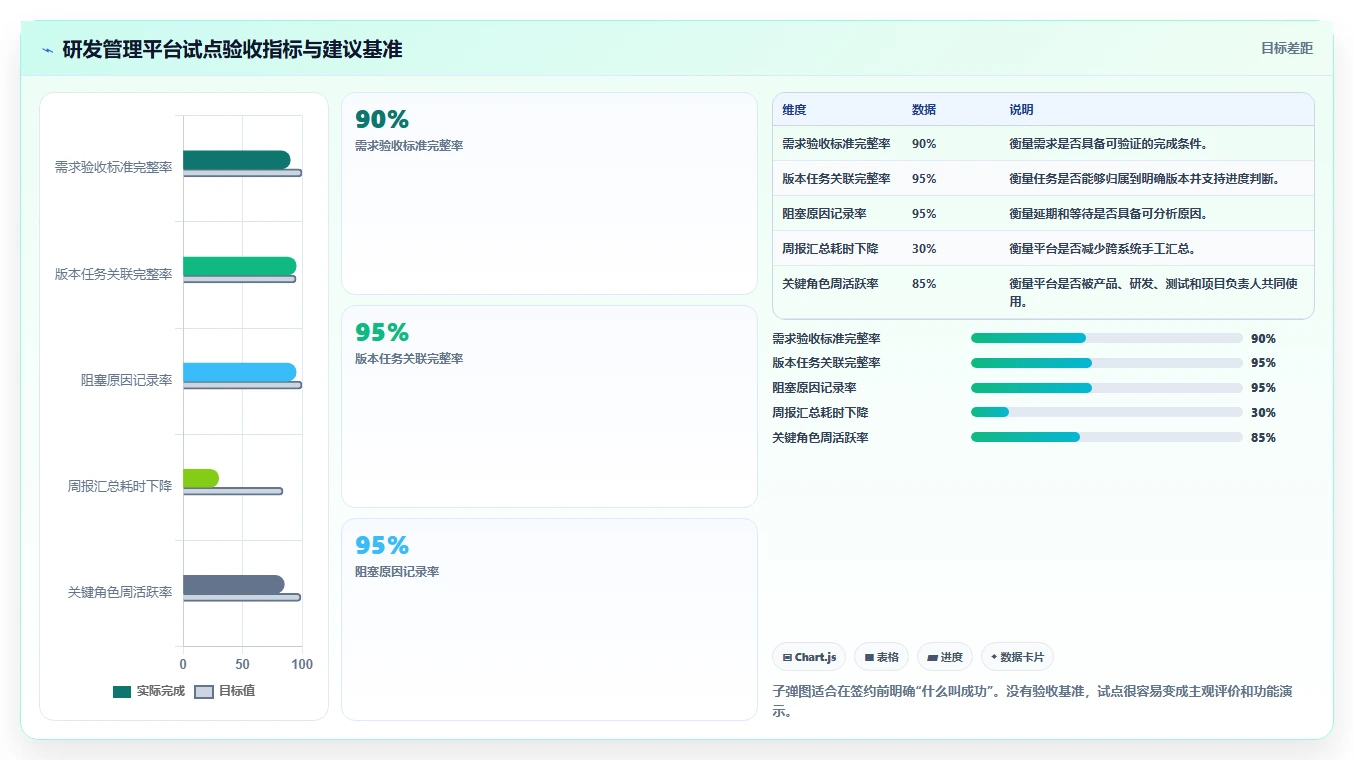The image size is (1354, 760).
Task: Click the 30% progress bar for 周报汇总耗时下降
Action: coord(1107,412)
